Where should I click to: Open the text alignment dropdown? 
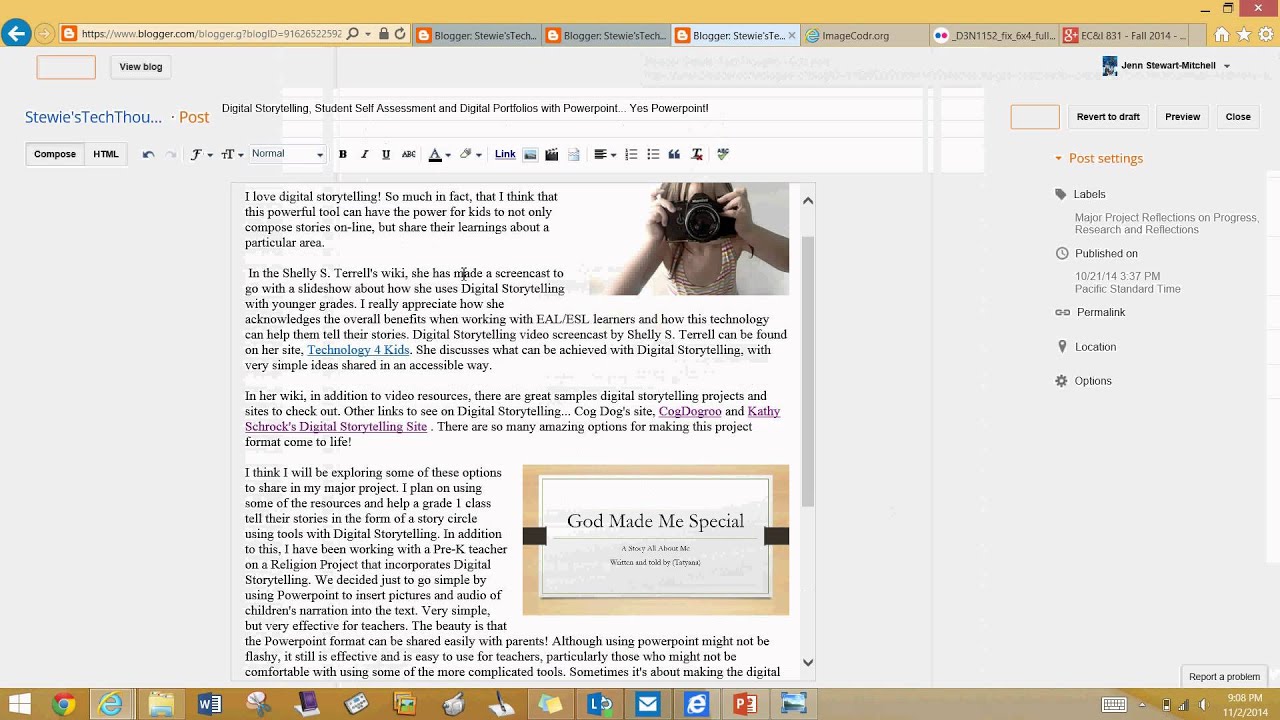point(605,154)
